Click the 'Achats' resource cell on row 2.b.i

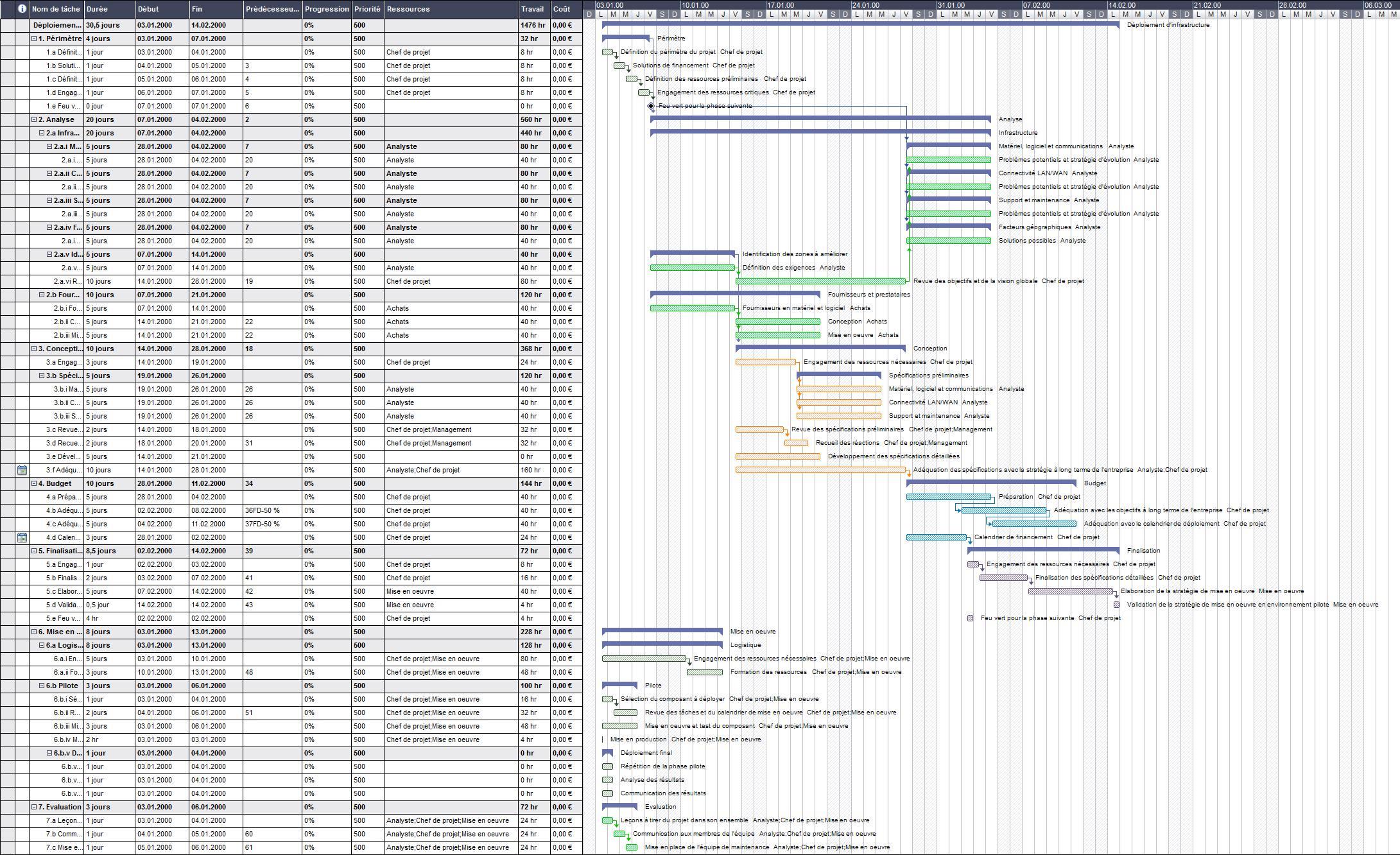[451, 308]
